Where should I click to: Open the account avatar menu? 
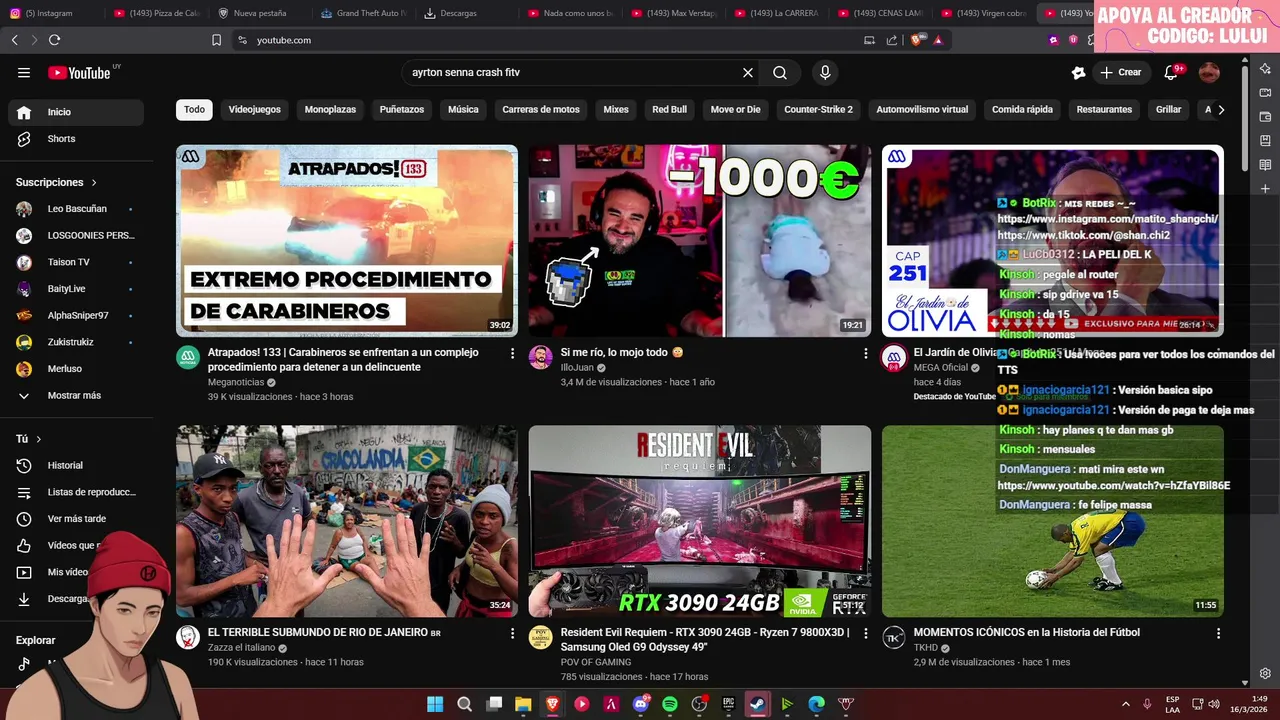coord(1209,72)
